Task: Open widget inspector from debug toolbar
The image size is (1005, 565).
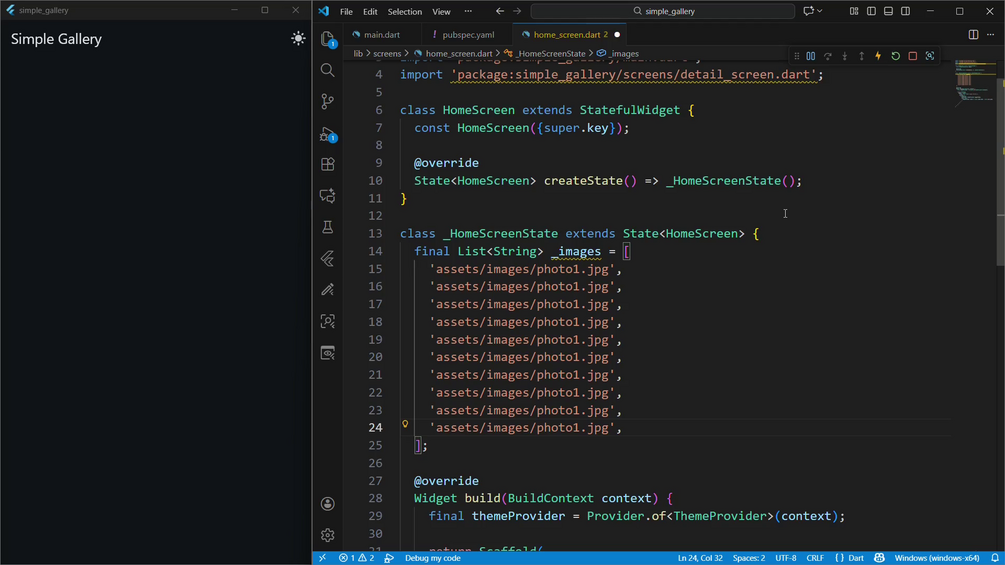Action: (930, 56)
